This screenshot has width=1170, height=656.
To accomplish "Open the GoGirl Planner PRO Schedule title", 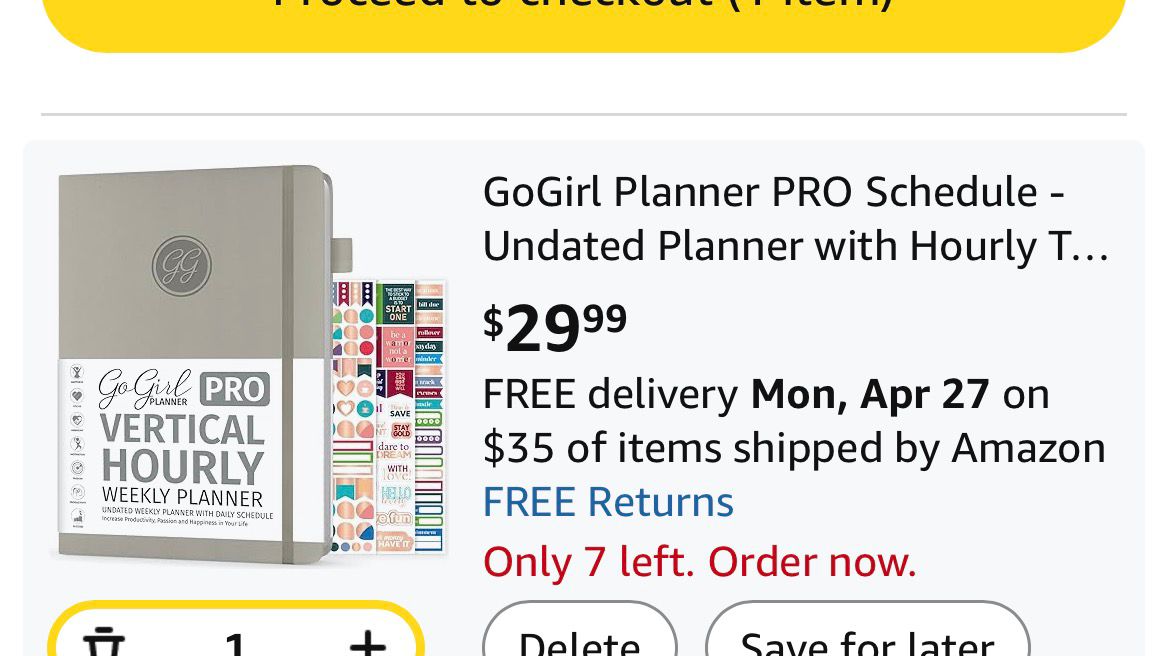I will [773, 191].
